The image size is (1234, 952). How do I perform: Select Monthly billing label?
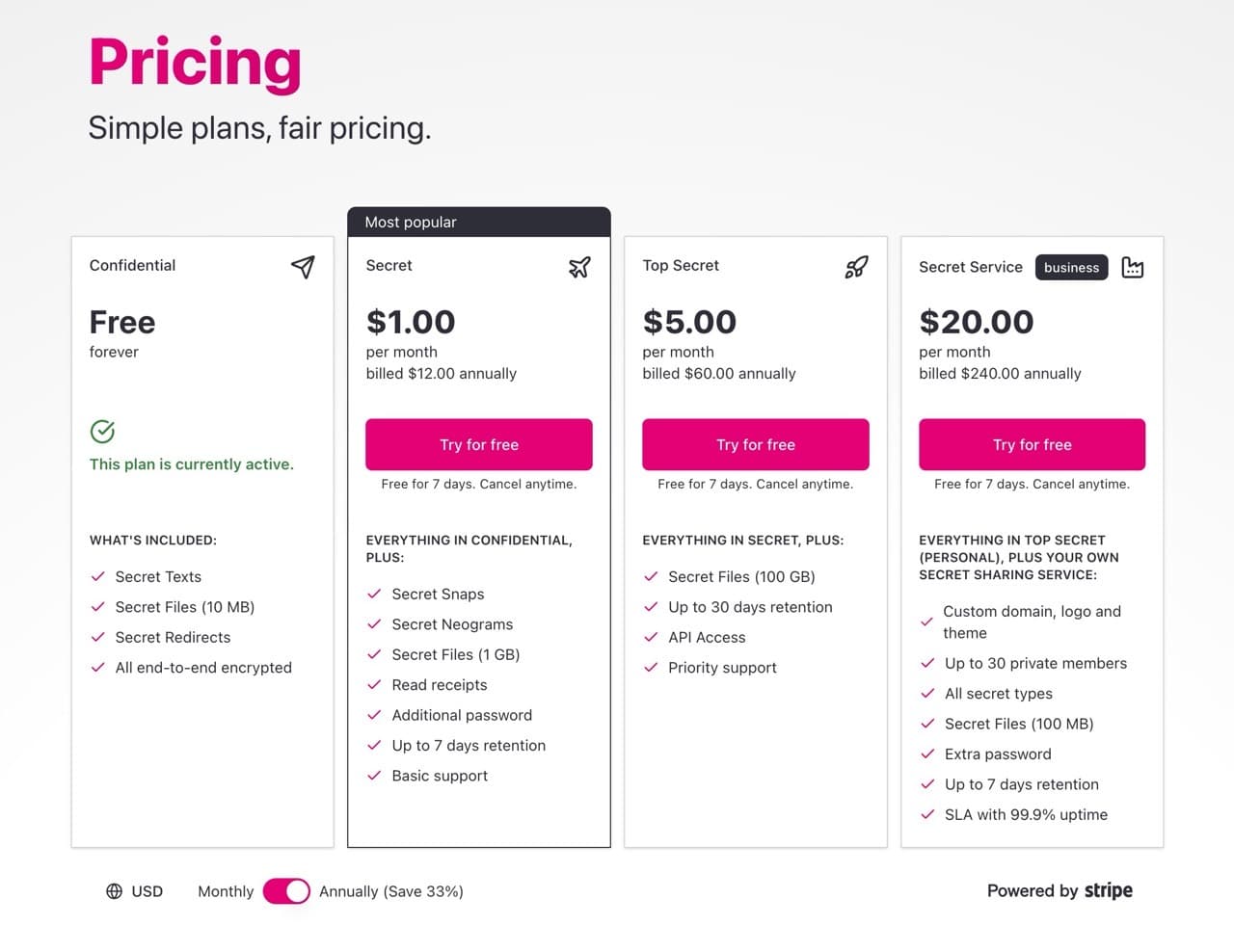226,891
